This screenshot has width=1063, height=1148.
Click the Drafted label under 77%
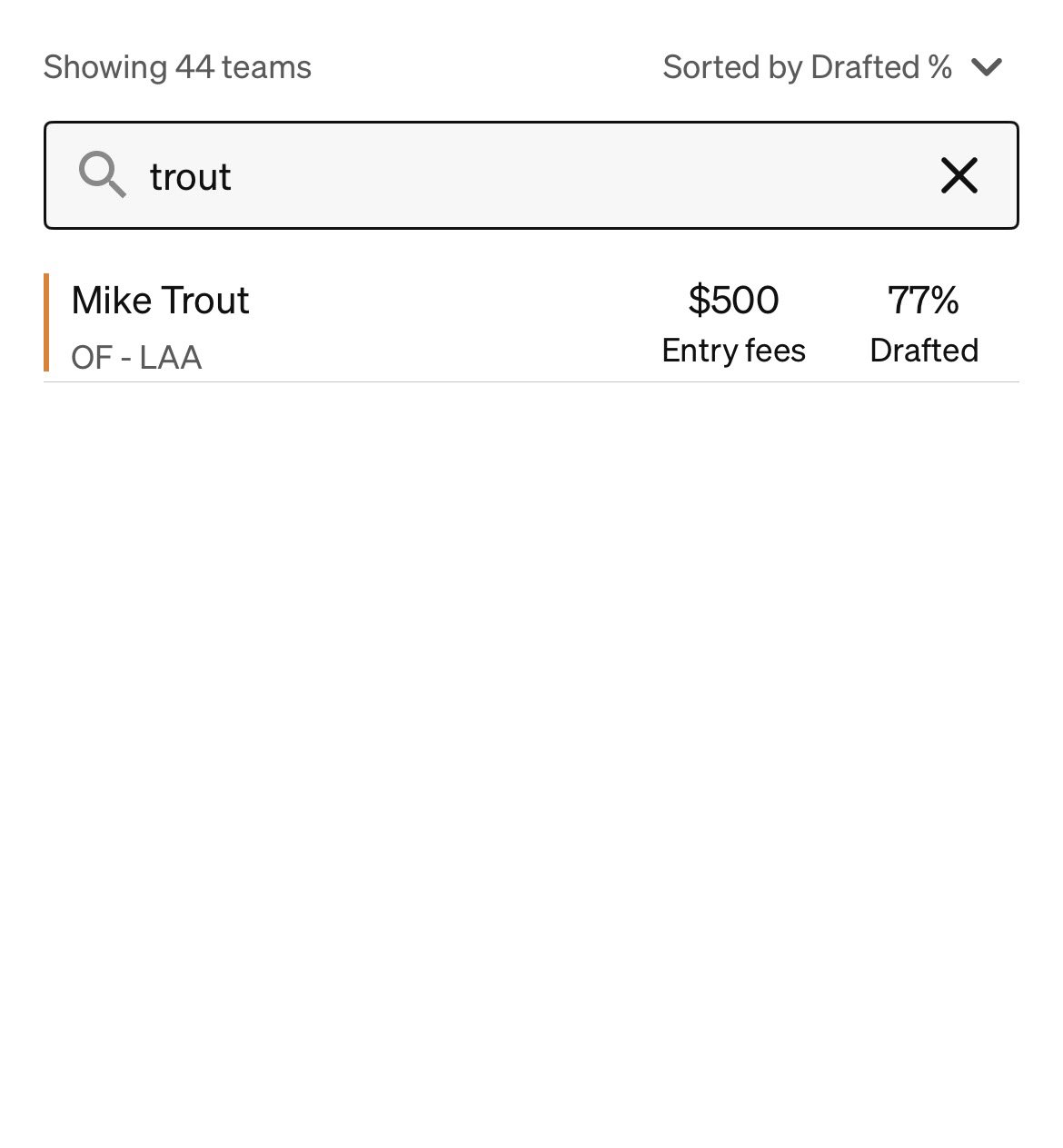(x=923, y=351)
